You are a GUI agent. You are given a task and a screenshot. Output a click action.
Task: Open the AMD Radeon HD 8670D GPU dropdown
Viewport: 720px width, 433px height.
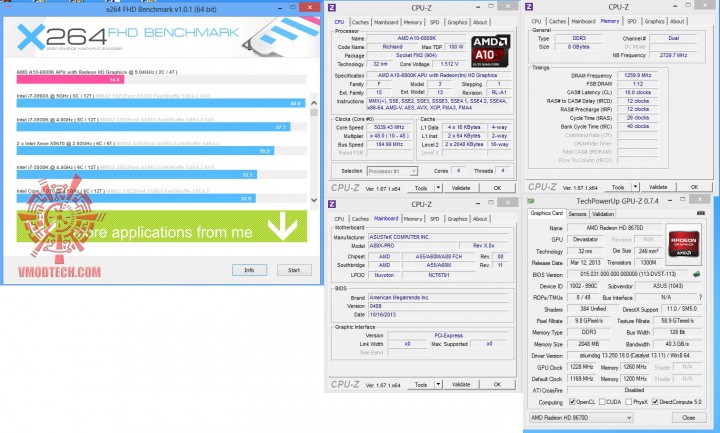[x=581, y=418]
